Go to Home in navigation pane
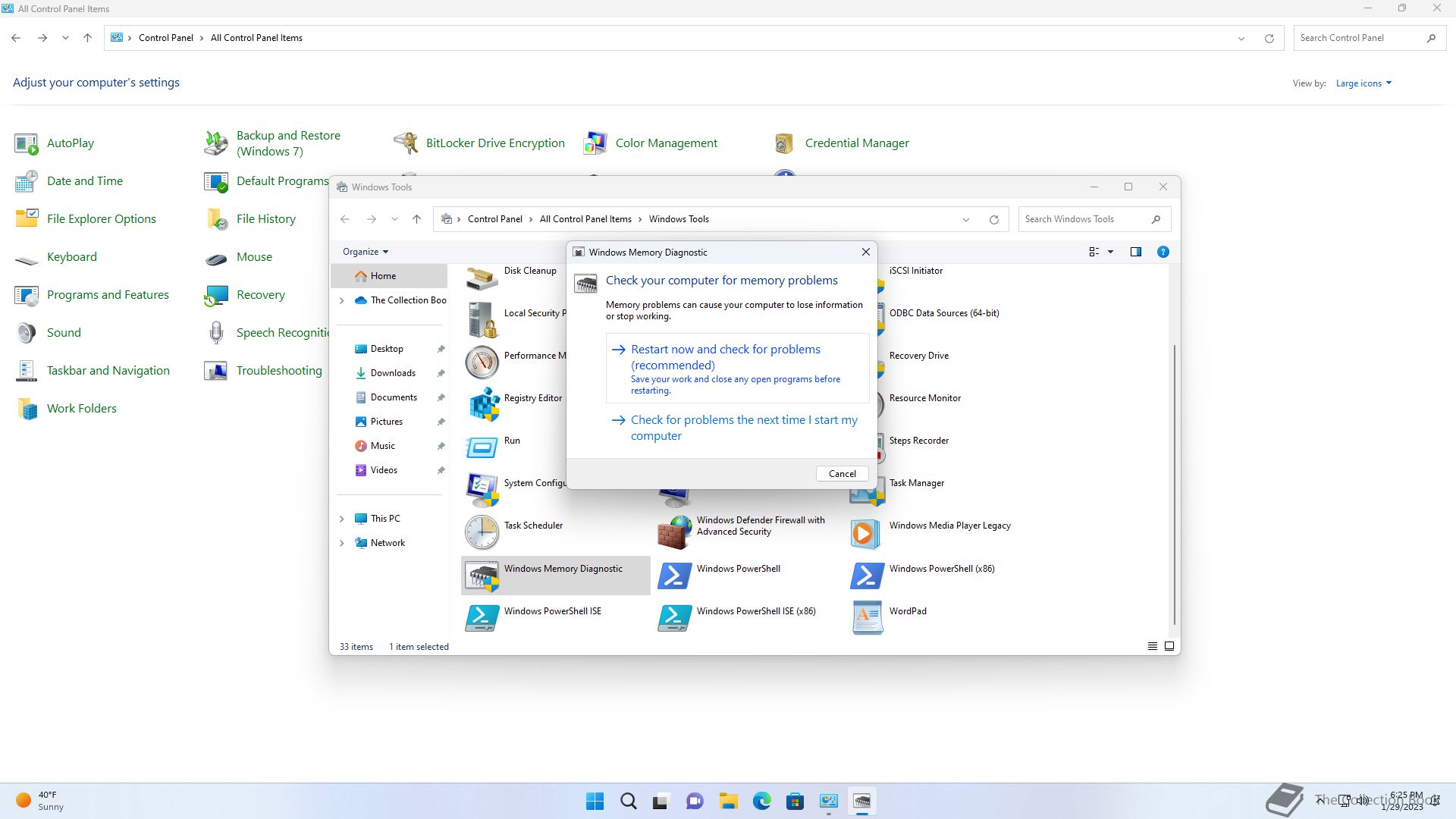The height and width of the screenshot is (819, 1456). click(x=389, y=276)
